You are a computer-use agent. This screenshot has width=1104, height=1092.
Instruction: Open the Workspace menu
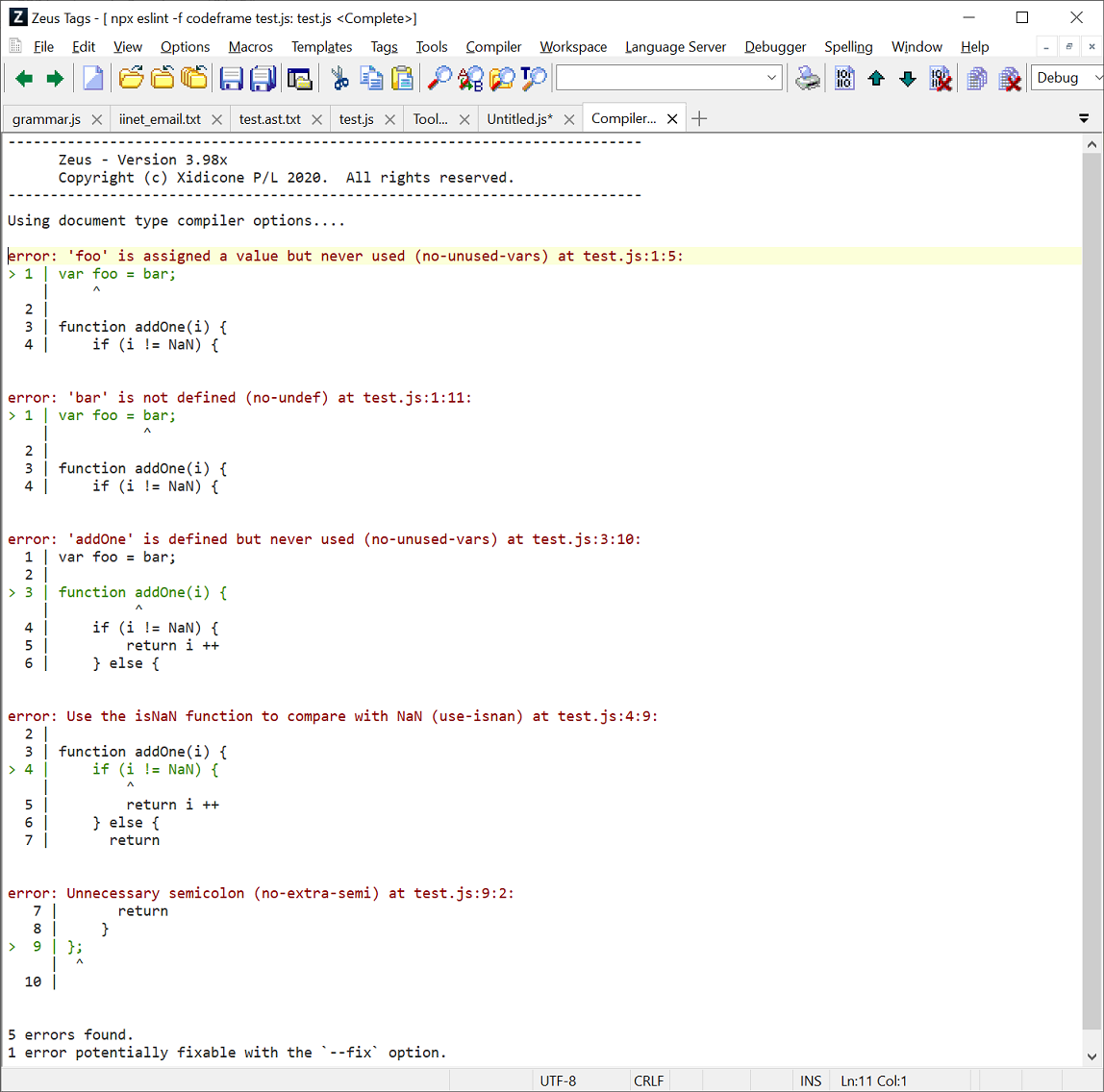pos(573,46)
